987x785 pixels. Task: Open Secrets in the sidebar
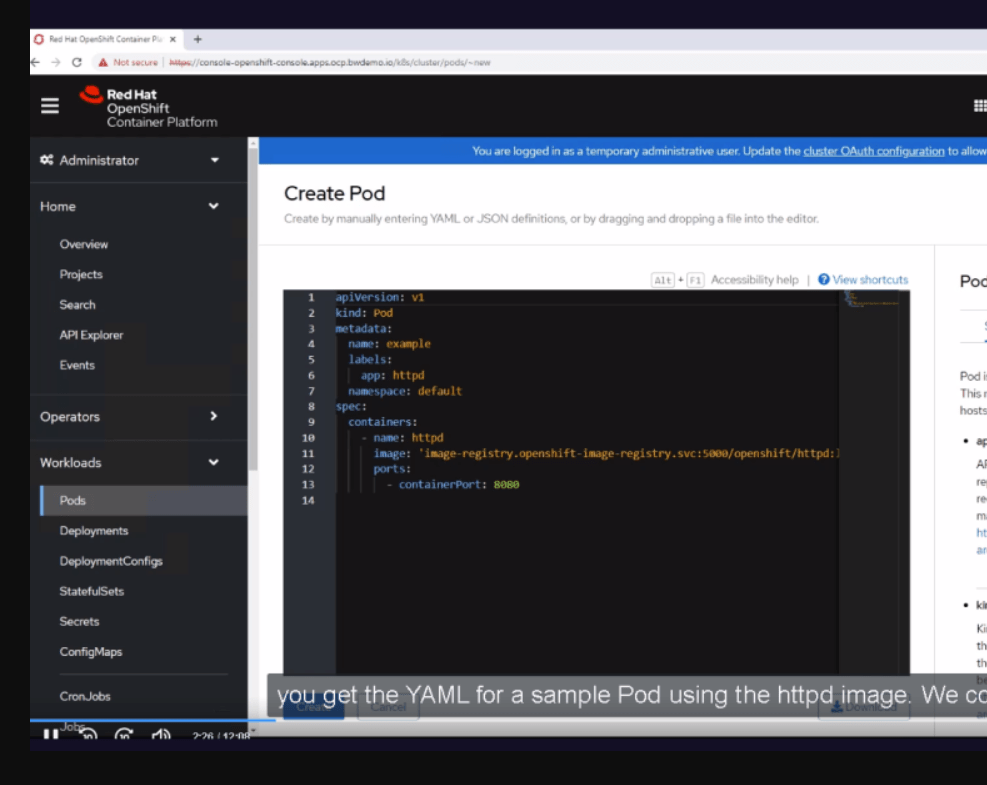click(x=79, y=621)
